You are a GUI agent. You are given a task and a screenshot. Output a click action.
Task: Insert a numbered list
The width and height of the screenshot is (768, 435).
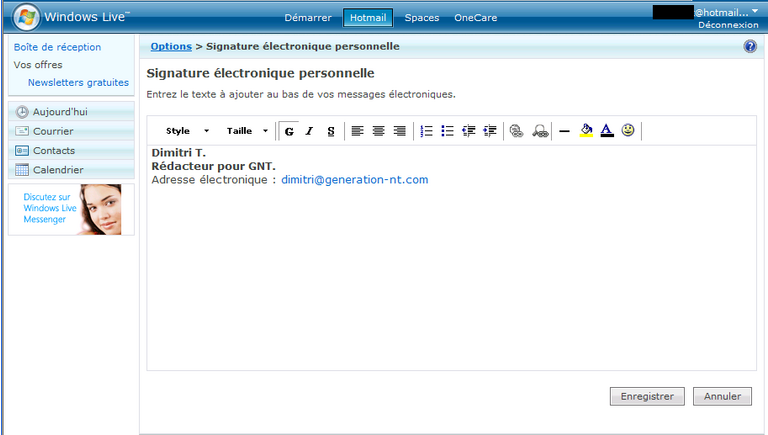(x=427, y=131)
